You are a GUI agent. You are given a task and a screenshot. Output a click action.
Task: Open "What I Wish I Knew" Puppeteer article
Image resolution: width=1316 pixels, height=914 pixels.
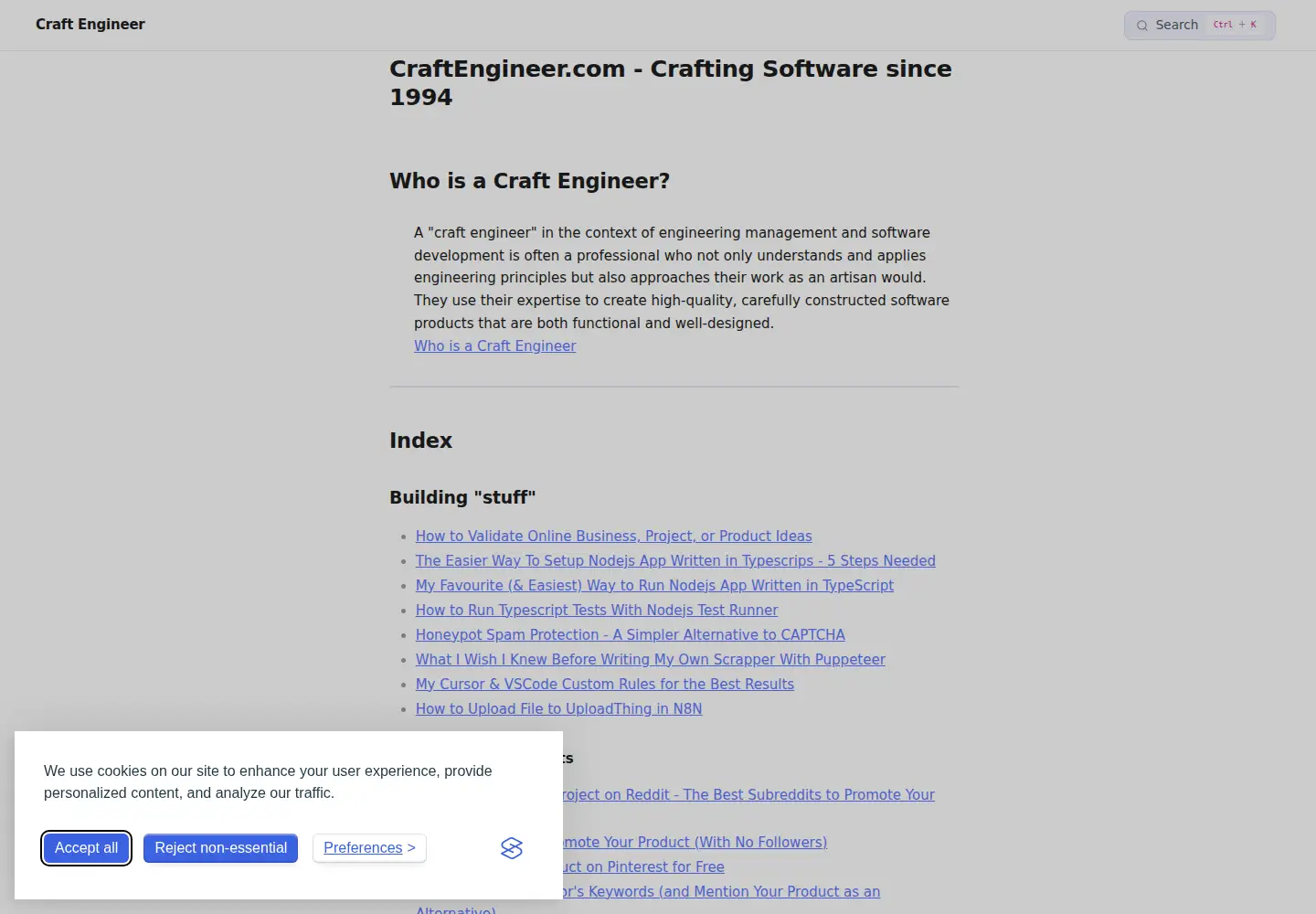[651, 660]
